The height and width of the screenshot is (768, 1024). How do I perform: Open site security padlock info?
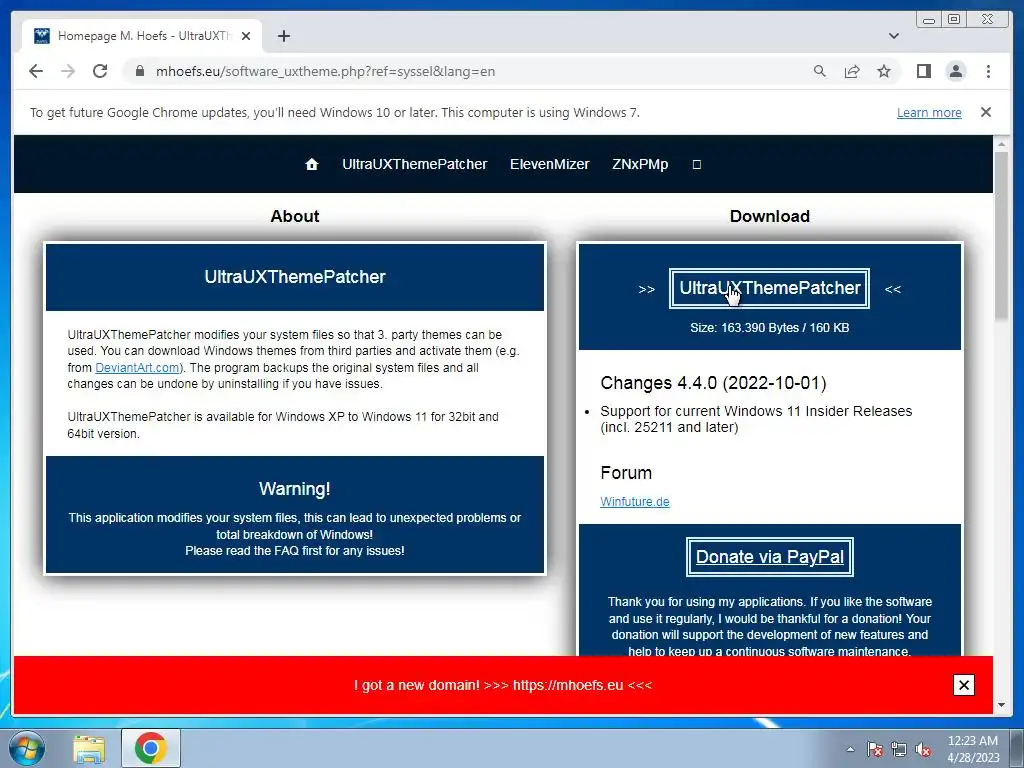pyautogui.click(x=140, y=71)
